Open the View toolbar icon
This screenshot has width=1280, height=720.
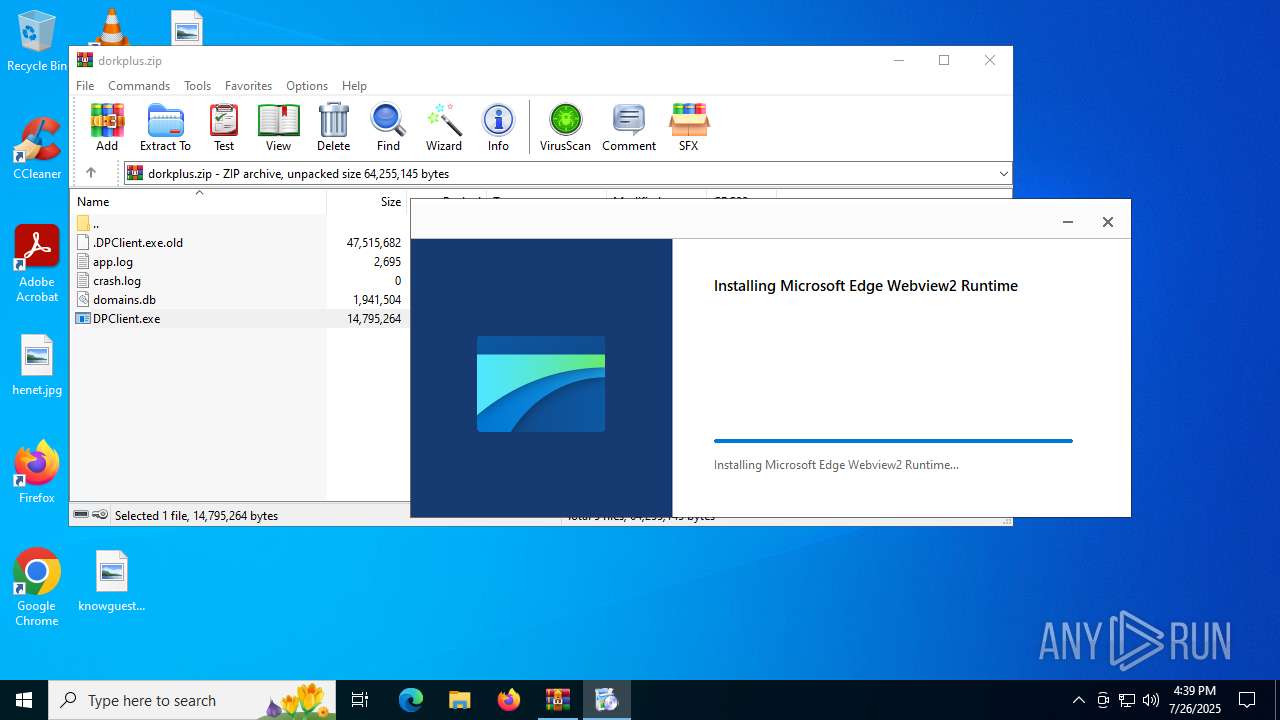pos(278,127)
